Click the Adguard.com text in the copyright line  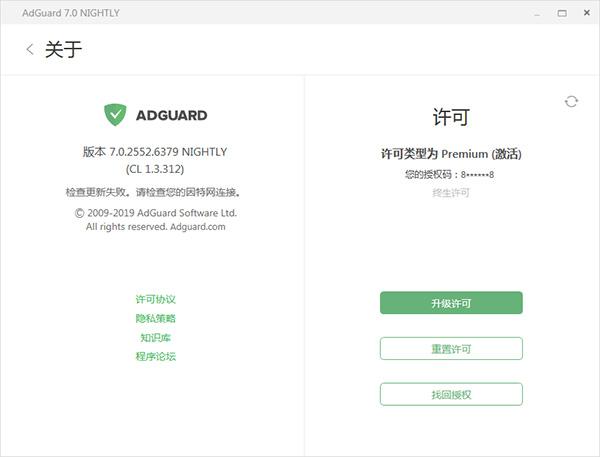coord(198,227)
